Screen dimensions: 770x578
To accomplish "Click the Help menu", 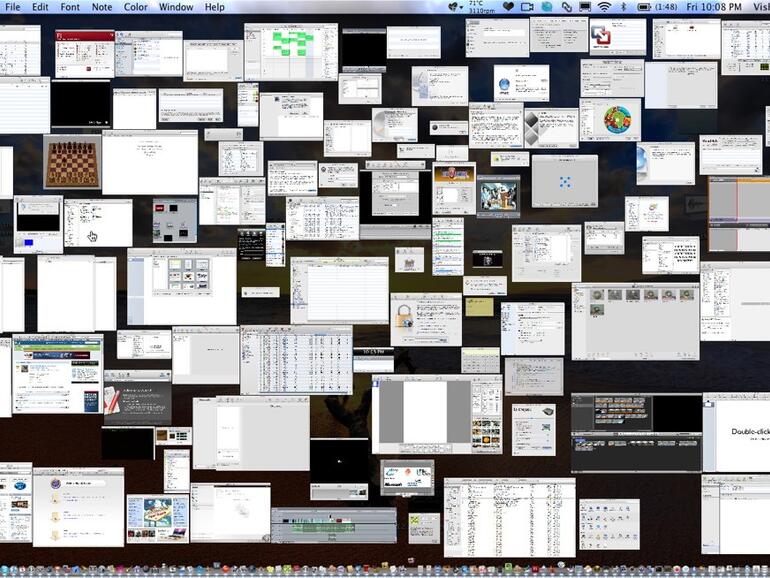I will click(215, 7).
